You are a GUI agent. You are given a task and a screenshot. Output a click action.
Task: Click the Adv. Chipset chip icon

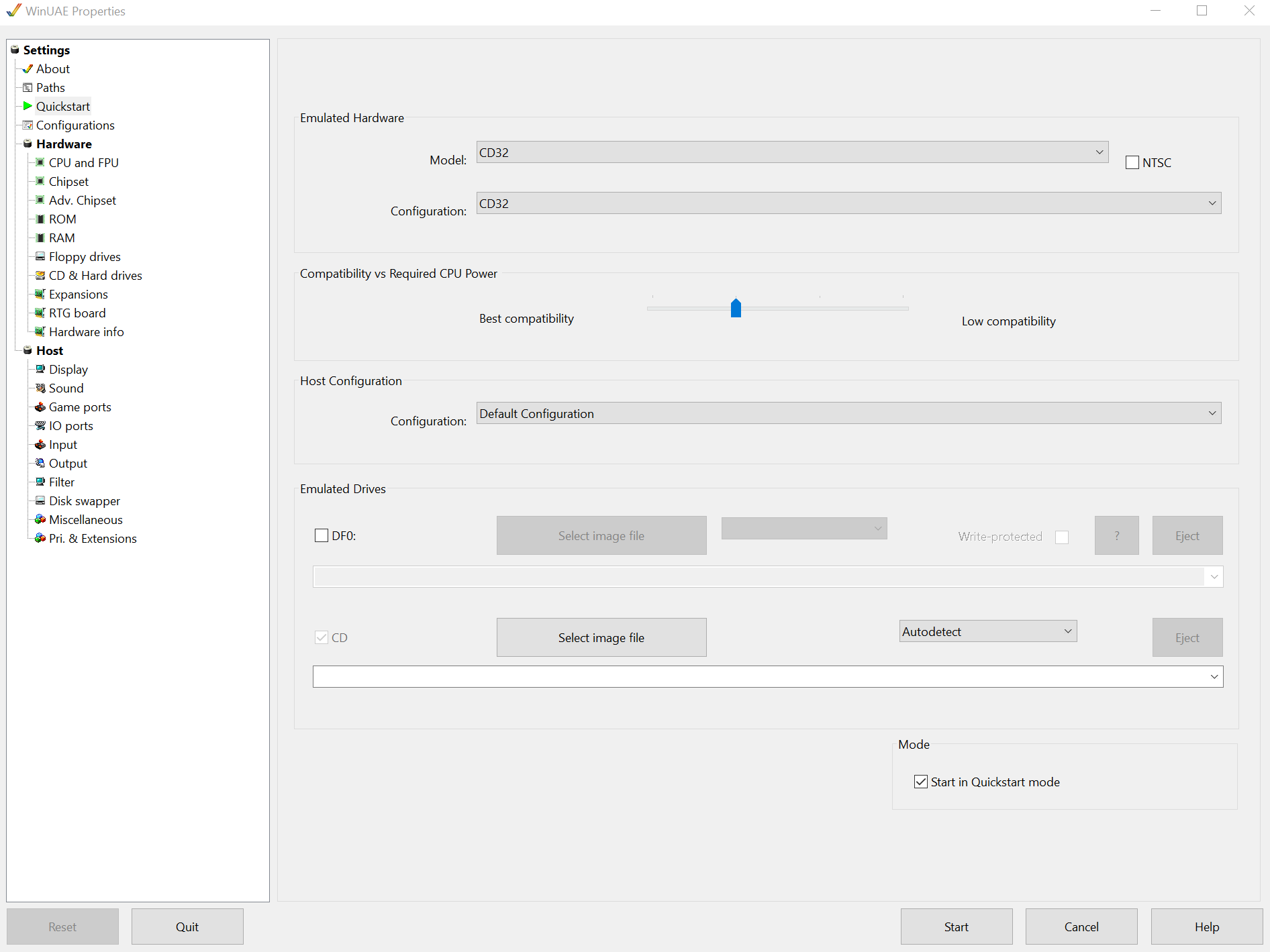[x=40, y=201]
